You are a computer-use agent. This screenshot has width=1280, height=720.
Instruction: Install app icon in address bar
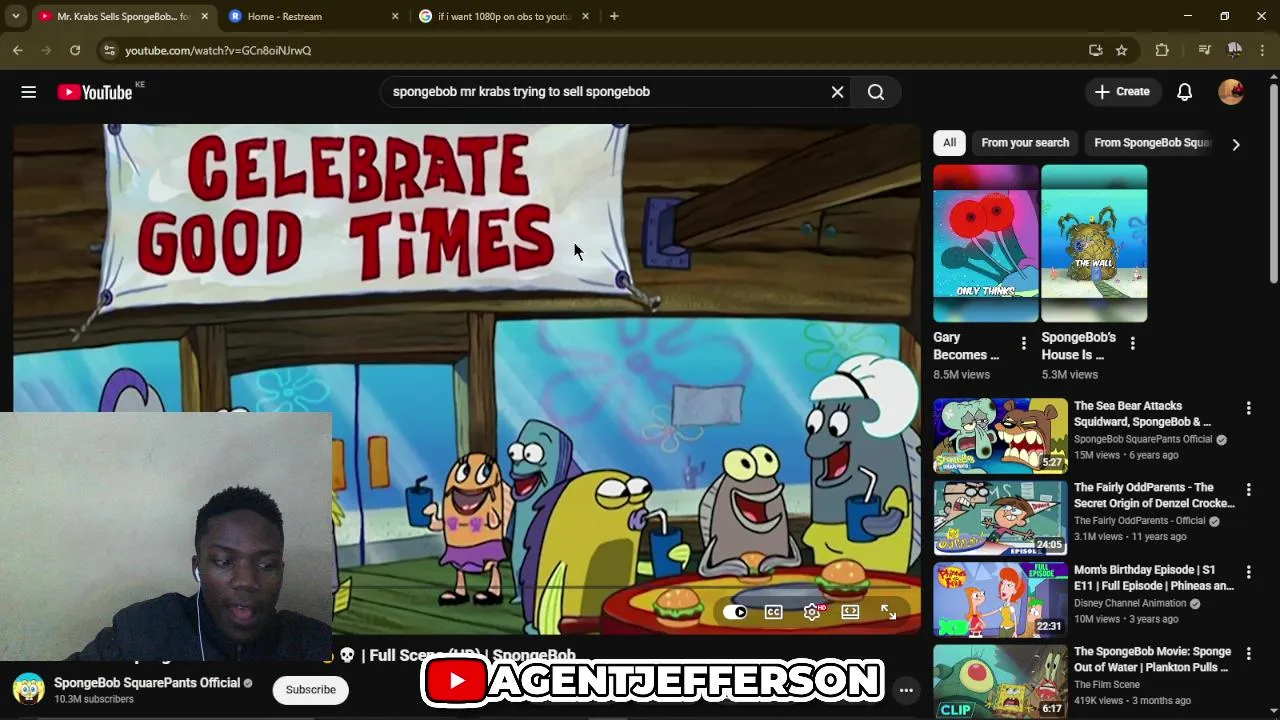pyautogui.click(x=1096, y=50)
